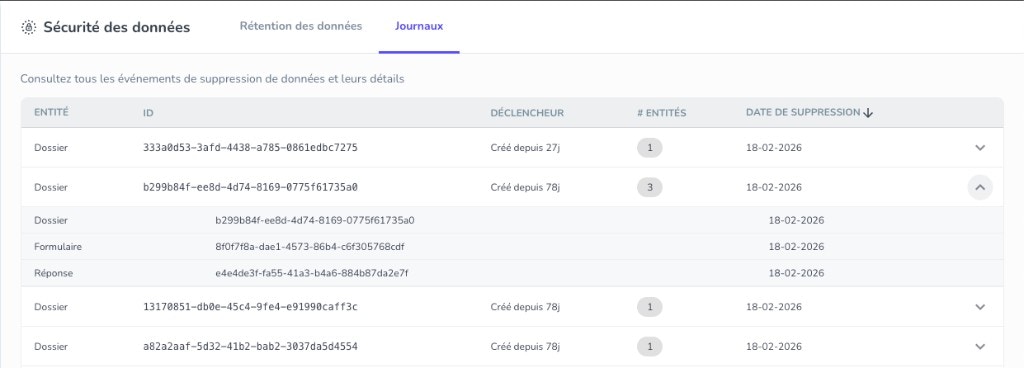
Task: Click the Sécurité des données shield icon
Action: click(28, 27)
